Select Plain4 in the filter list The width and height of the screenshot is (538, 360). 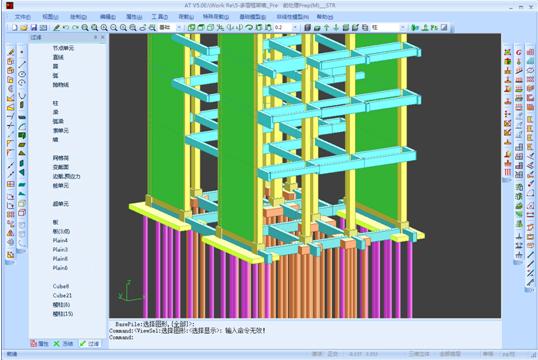[x=60, y=240]
